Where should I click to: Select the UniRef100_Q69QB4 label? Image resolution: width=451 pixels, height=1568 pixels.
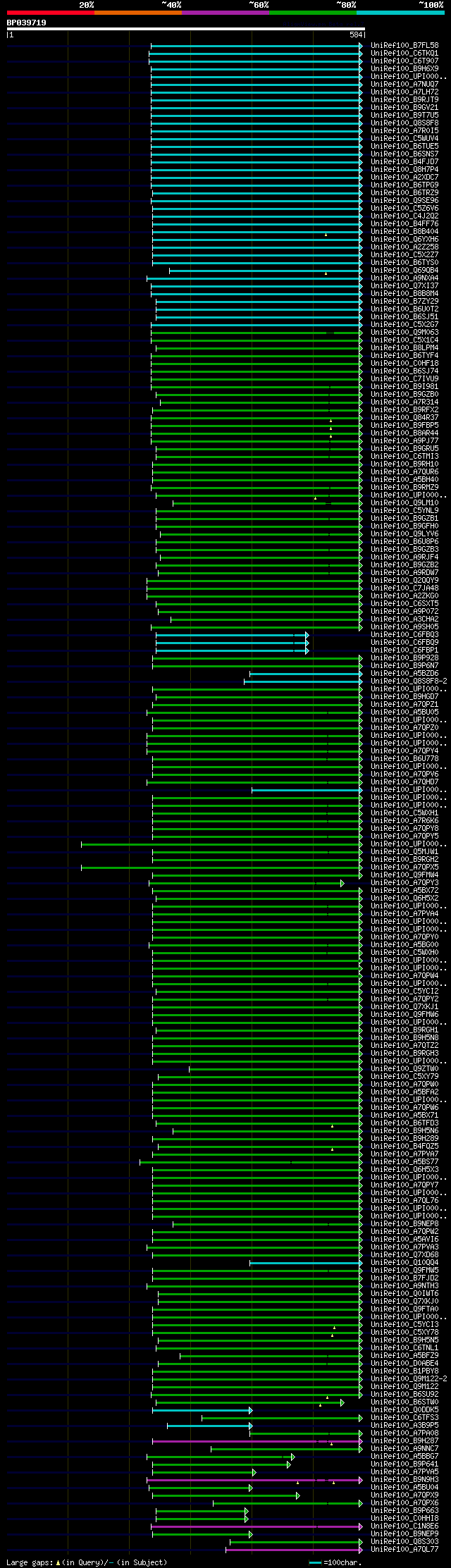(404, 271)
